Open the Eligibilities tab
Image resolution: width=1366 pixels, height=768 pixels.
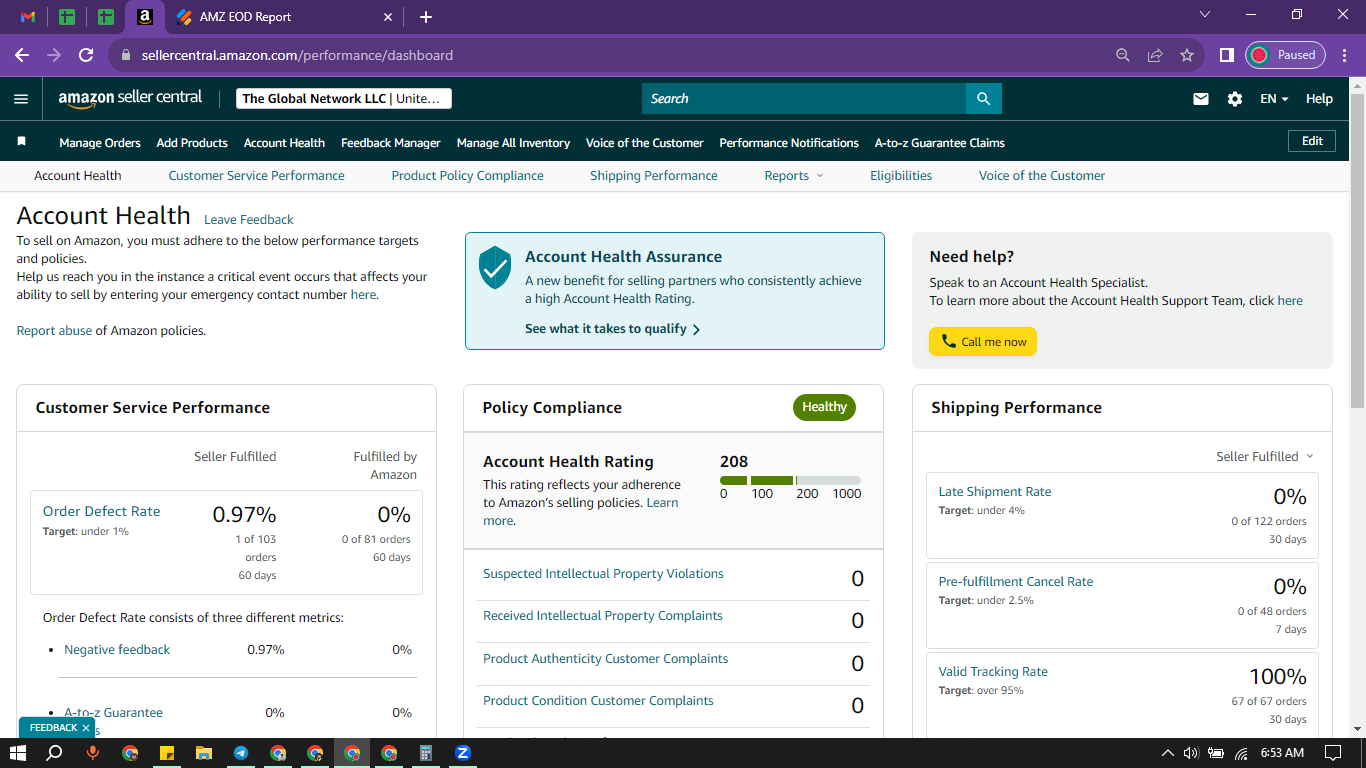901,175
